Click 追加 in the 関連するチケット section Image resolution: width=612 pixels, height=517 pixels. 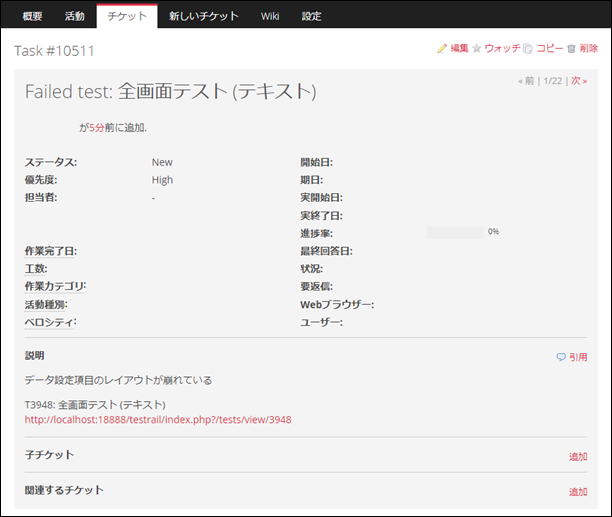[x=577, y=491]
